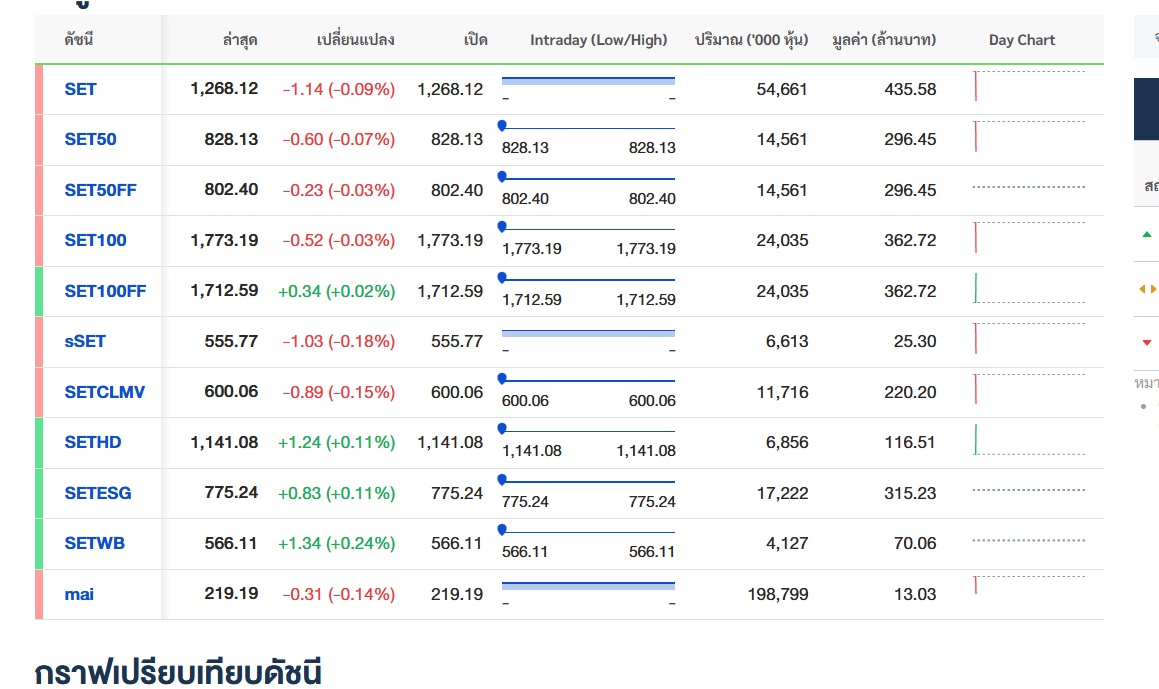
Task: Click the SET100FF index name
Action: pyautogui.click(x=105, y=291)
